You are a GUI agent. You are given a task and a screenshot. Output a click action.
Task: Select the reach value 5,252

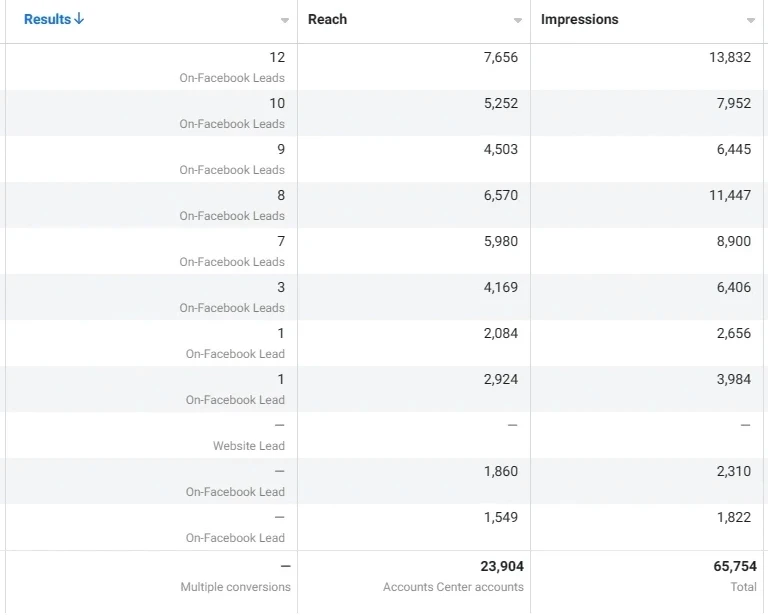pyautogui.click(x=501, y=103)
